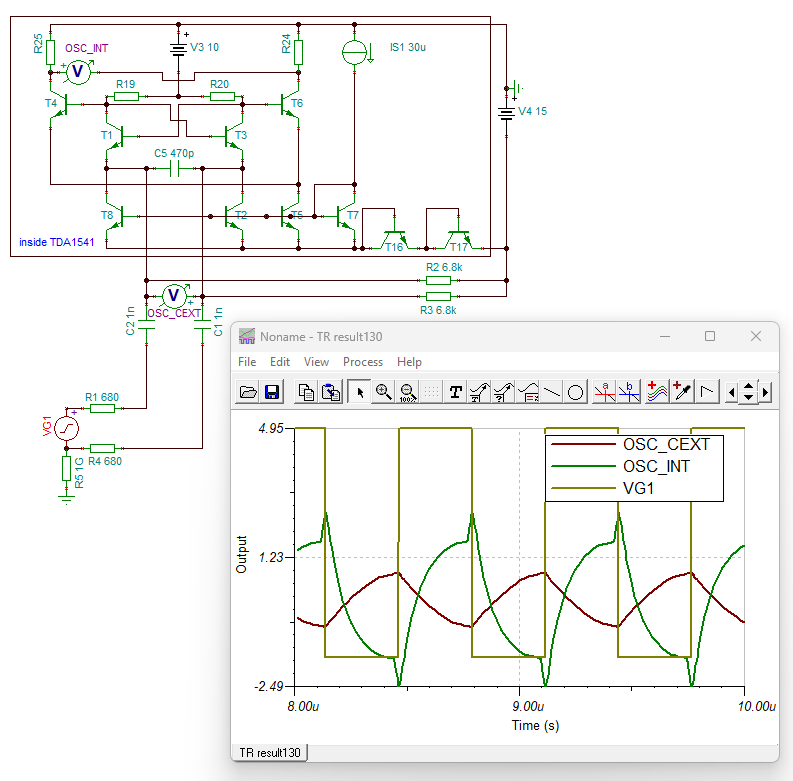Activate cursor a in the toolbar

(604, 392)
